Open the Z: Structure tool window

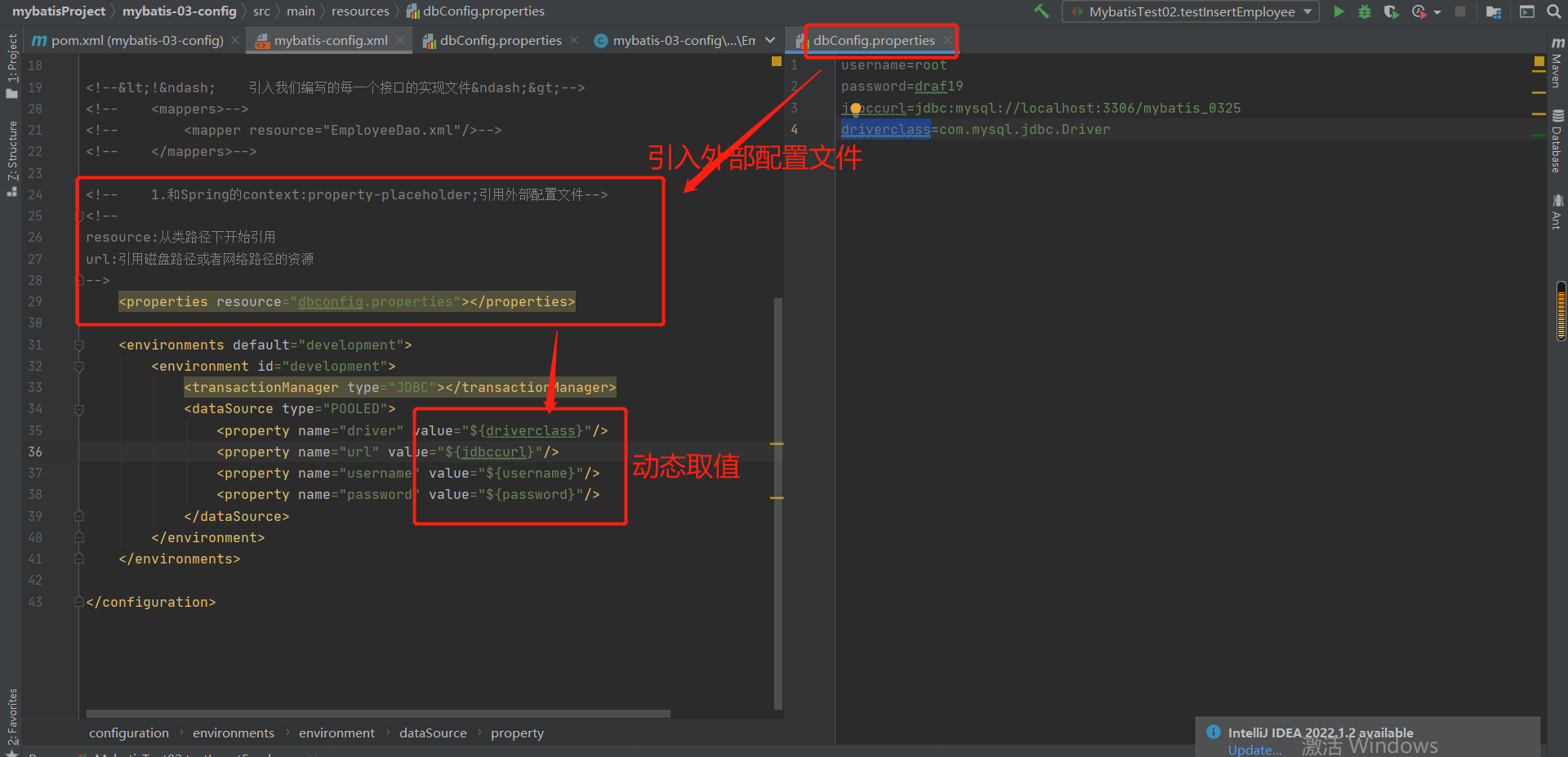11,158
